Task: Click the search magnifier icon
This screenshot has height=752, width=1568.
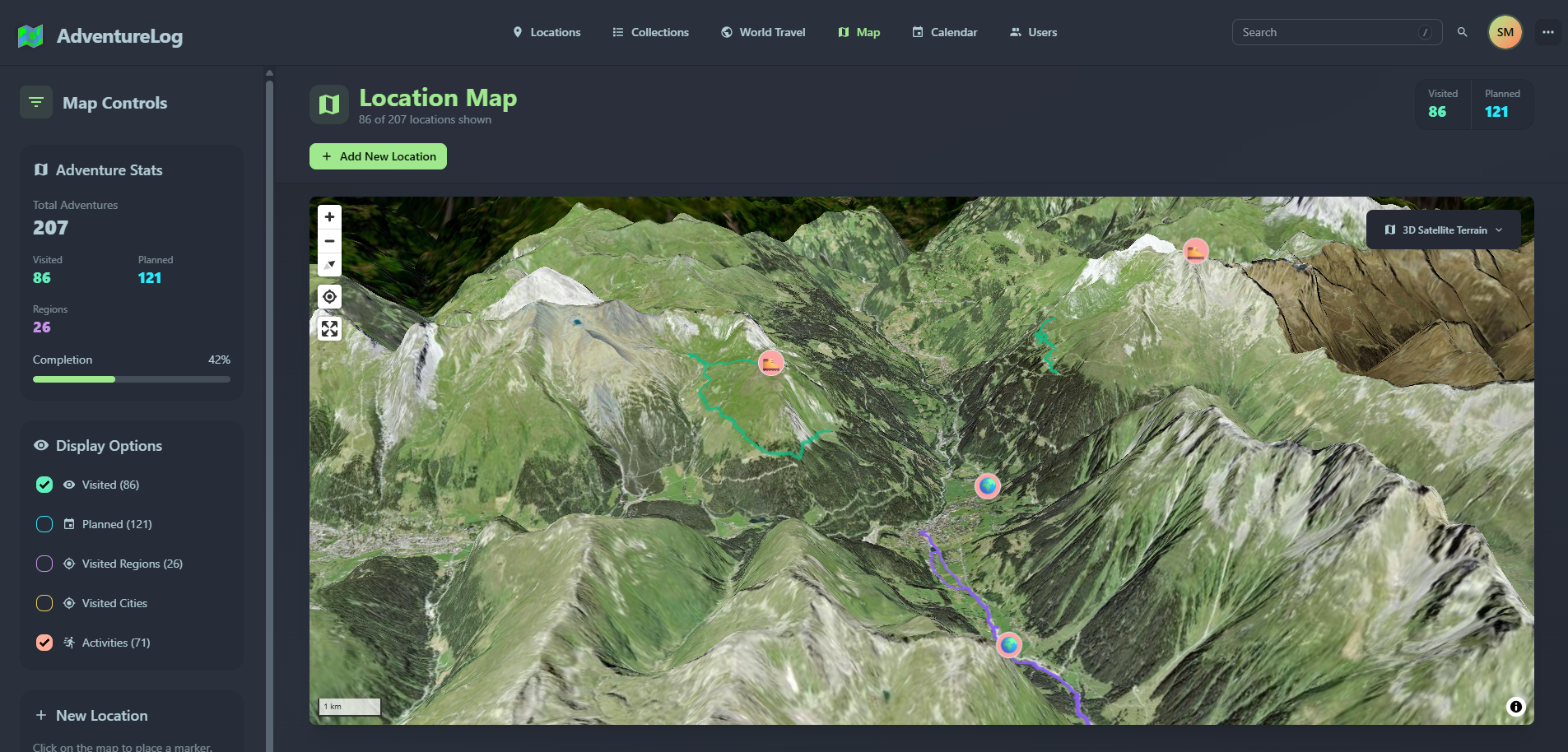Action: 1462,32
